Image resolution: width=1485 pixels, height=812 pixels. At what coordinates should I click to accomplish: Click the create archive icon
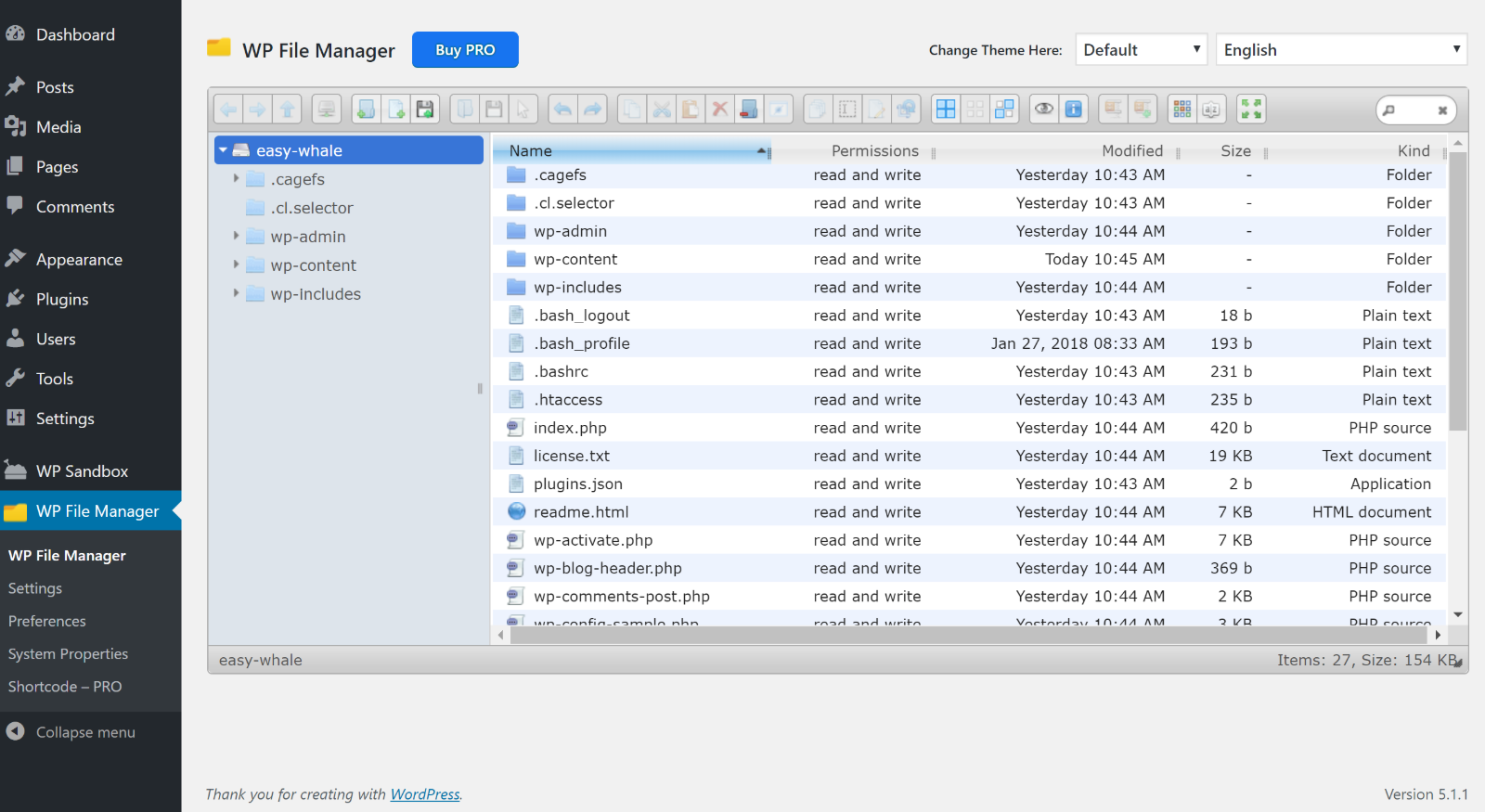[1143, 110]
